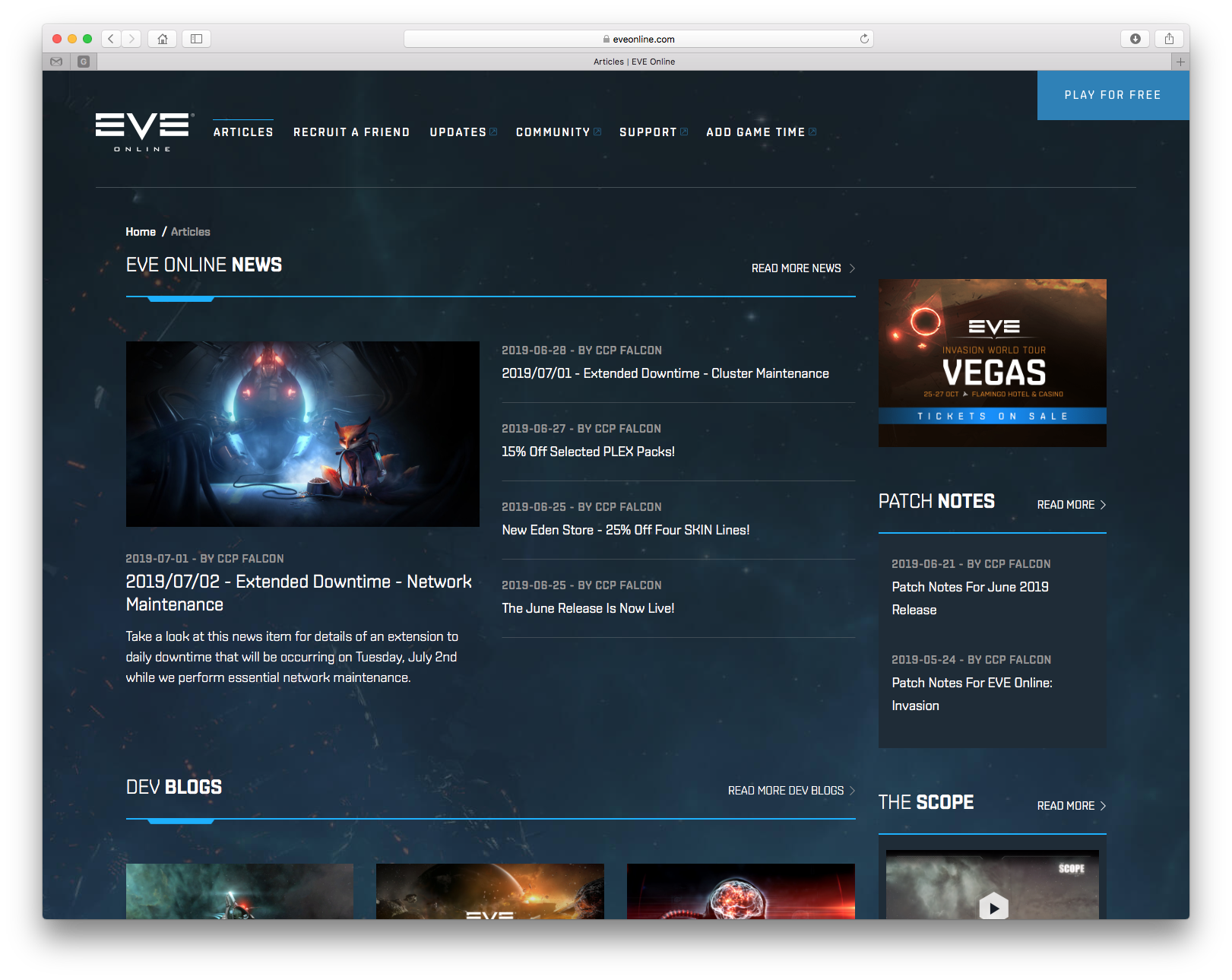Screen dimensions: 1232x980
Task: Open Recruit A Friend page
Action: point(351,132)
